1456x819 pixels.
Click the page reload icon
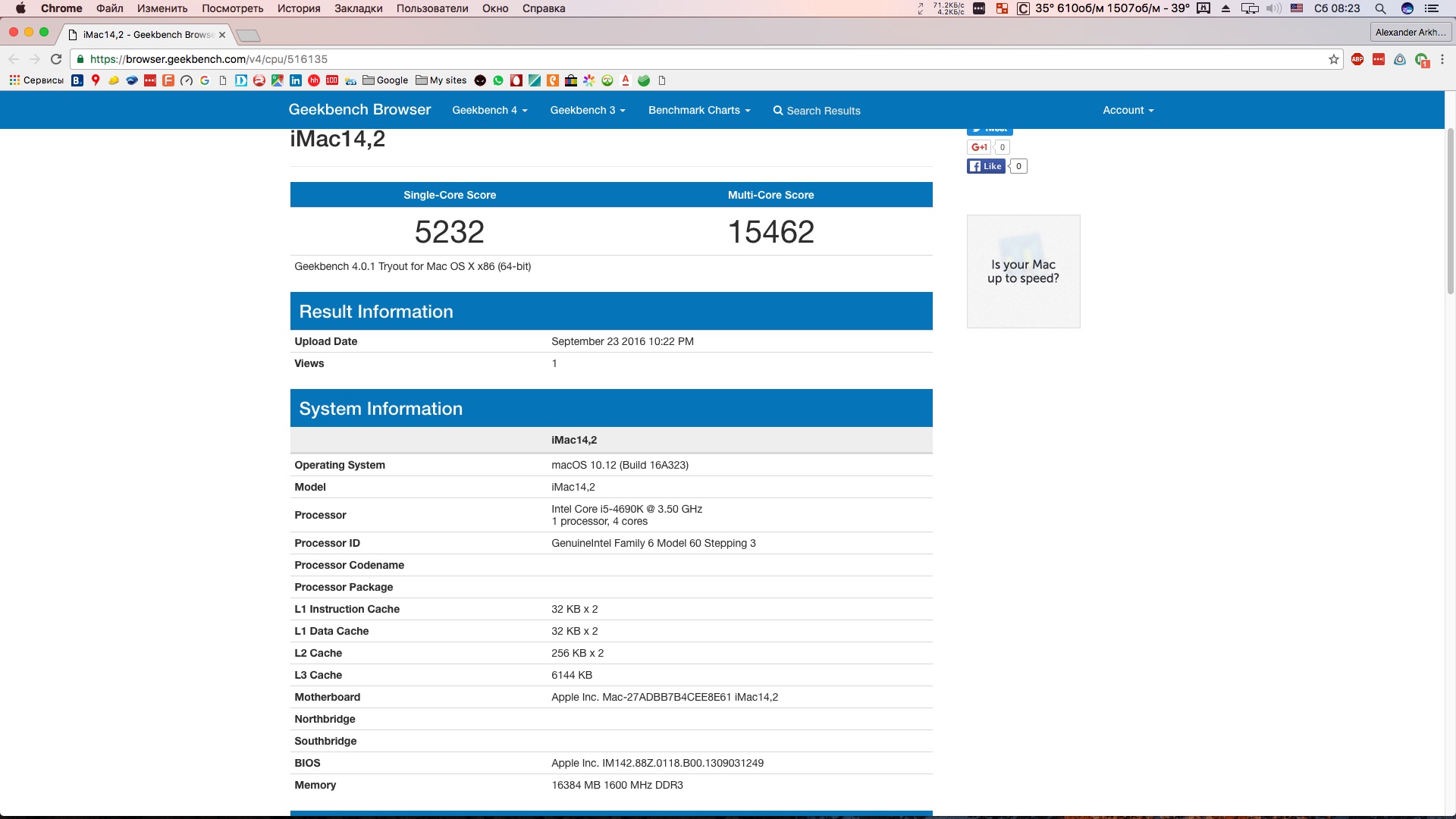pos(56,59)
